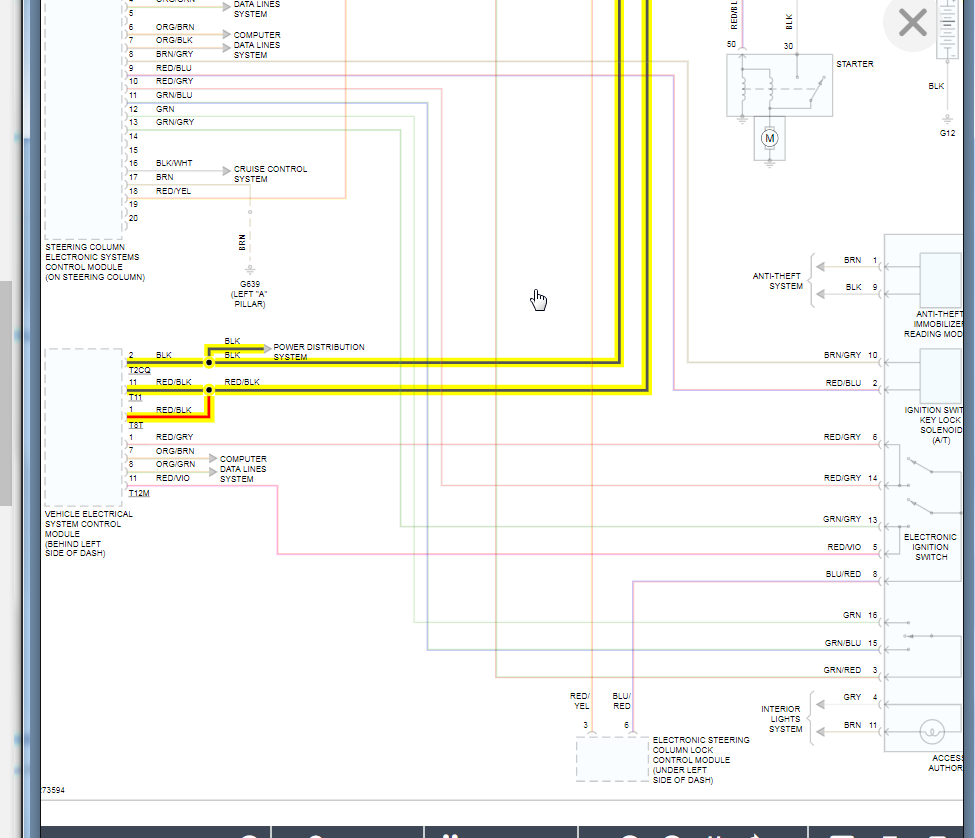
Task: Open the Anti-Theft System reference
Action: [777, 281]
